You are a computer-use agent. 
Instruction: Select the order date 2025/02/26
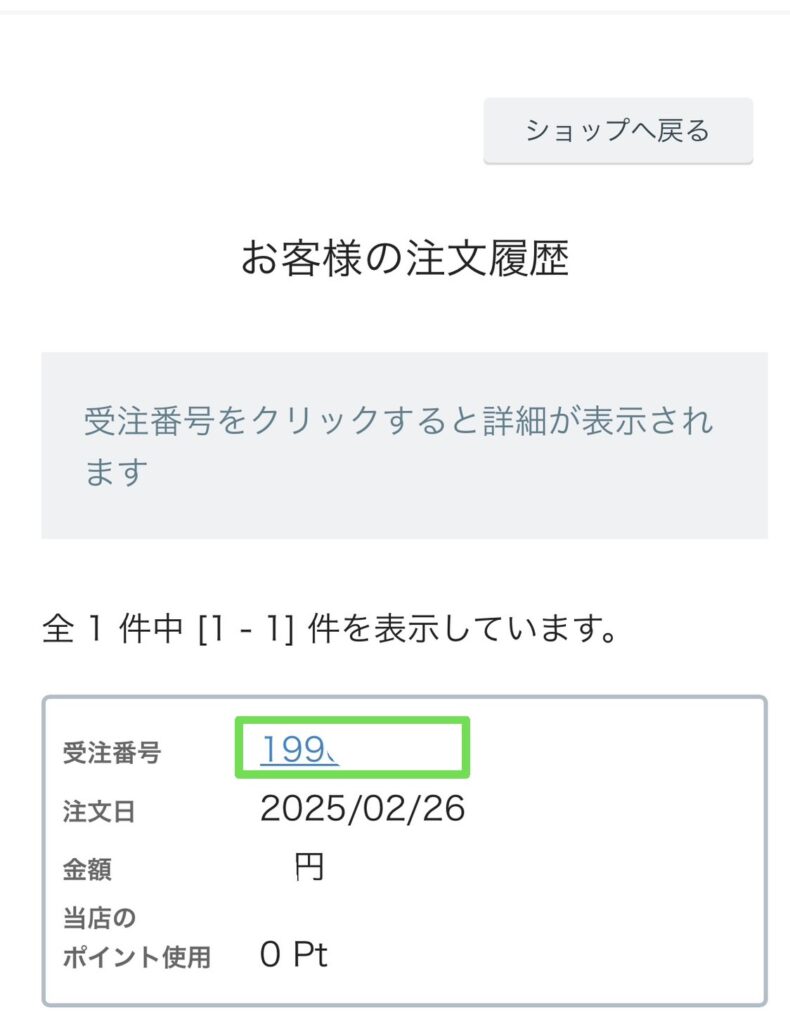click(362, 809)
